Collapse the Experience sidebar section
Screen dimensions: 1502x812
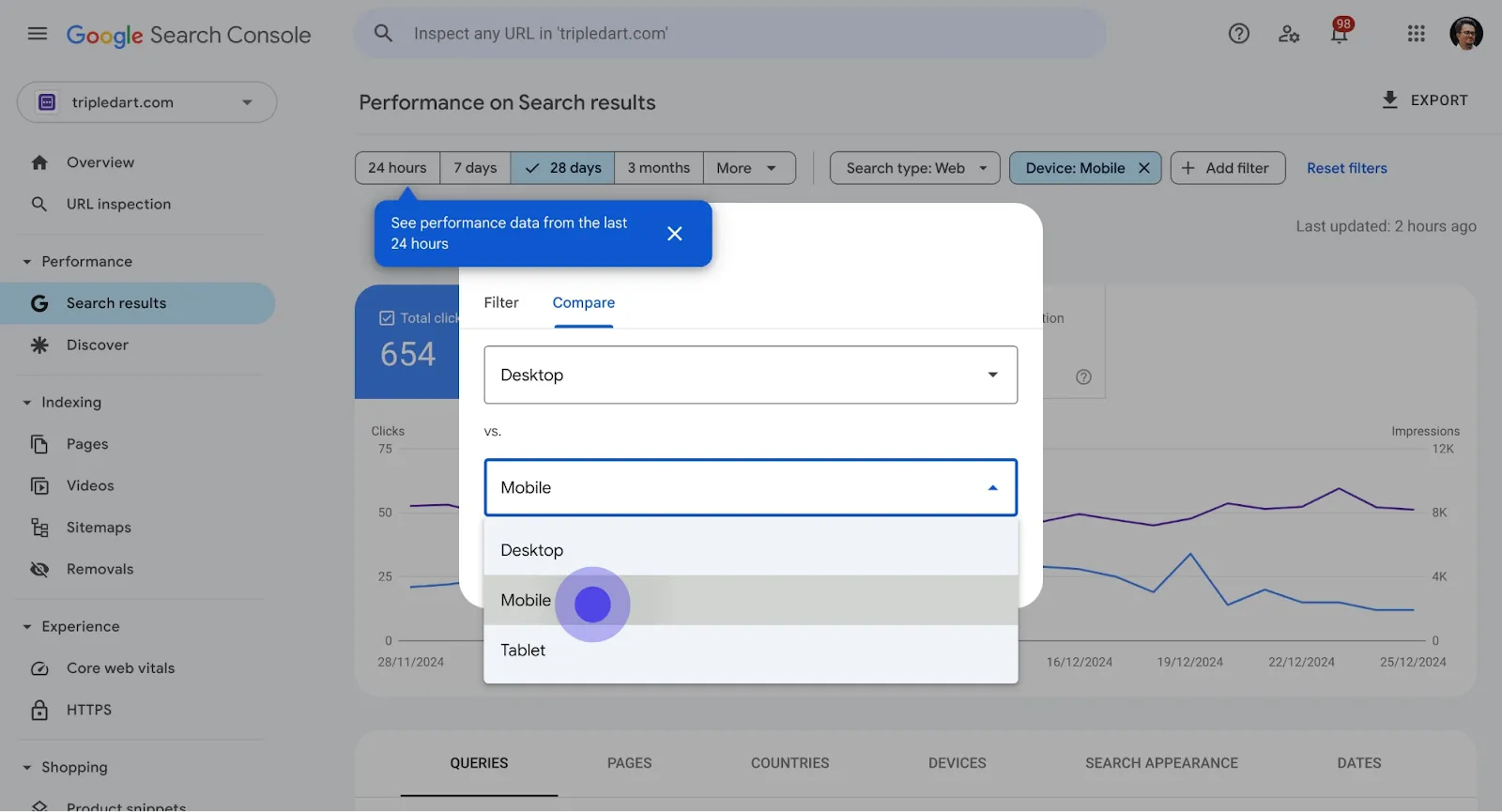click(x=27, y=627)
